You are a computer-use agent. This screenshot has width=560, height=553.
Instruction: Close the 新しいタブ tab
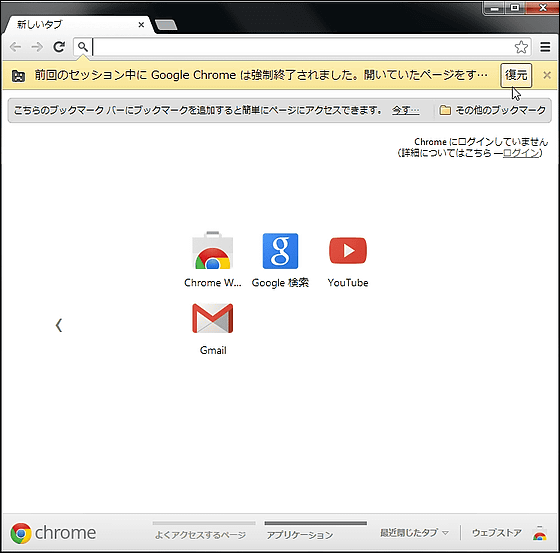pos(141,25)
